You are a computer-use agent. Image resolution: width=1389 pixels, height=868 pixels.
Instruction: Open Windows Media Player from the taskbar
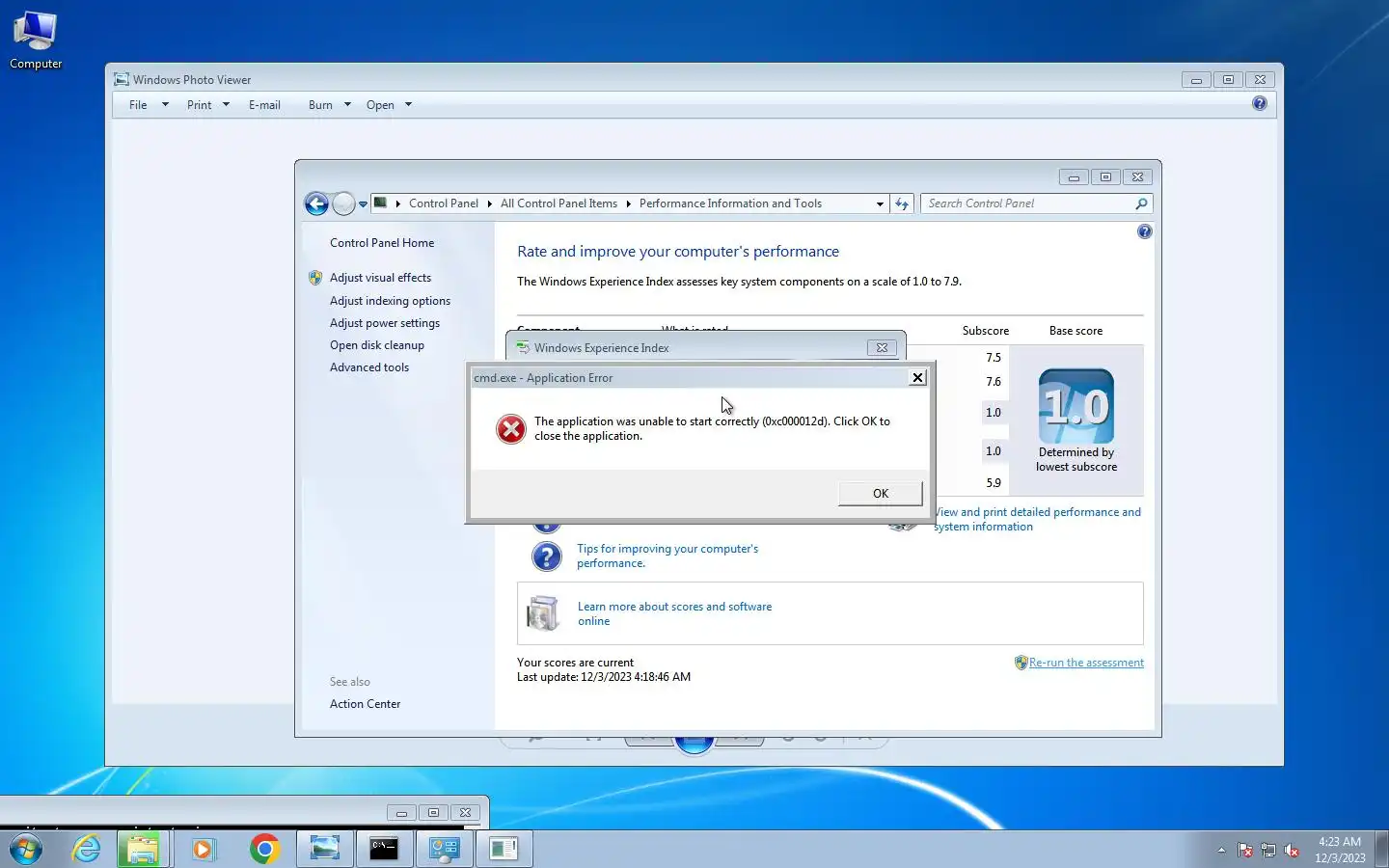(x=203, y=849)
